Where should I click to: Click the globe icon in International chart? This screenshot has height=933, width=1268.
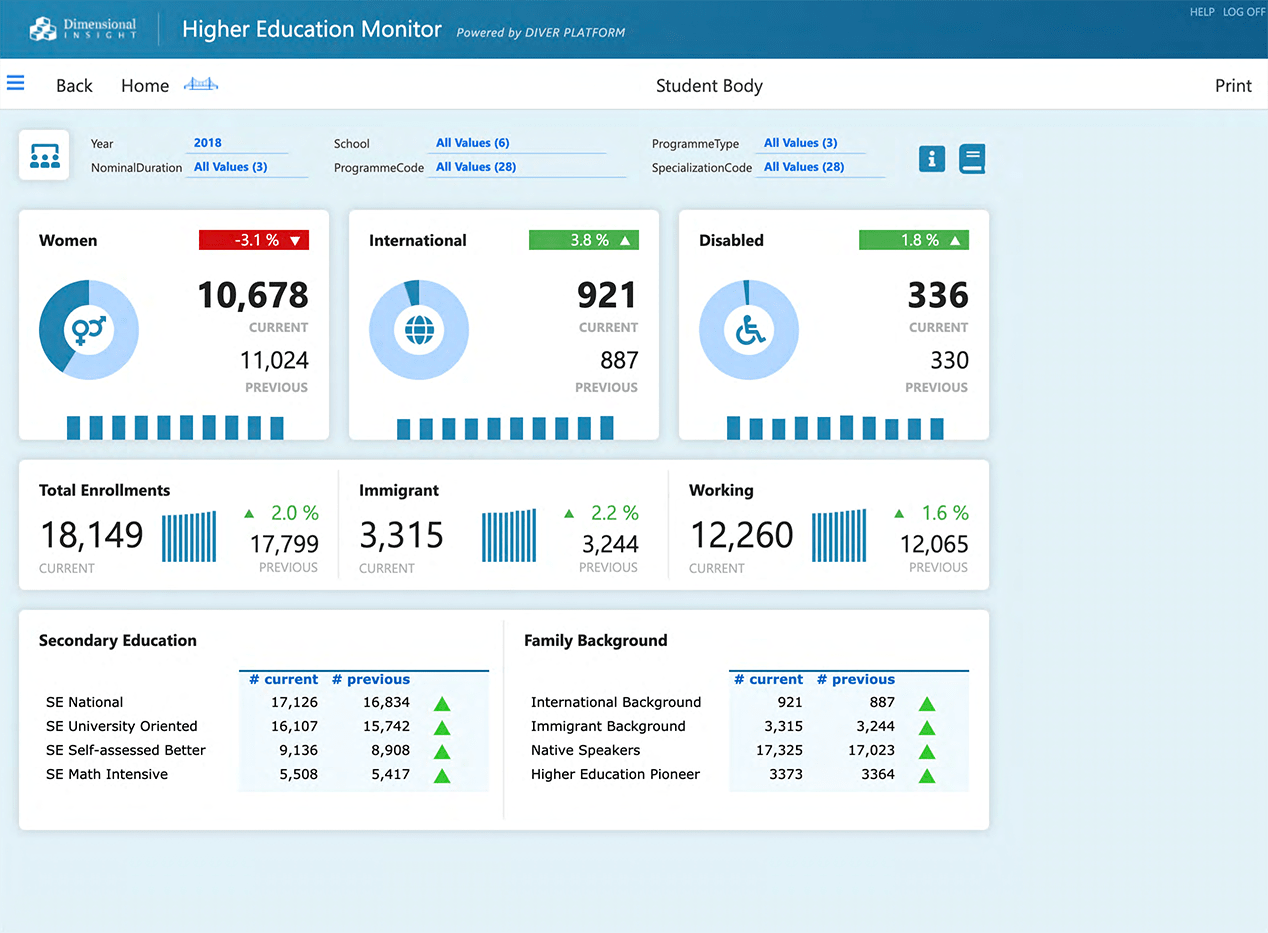click(x=419, y=329)
